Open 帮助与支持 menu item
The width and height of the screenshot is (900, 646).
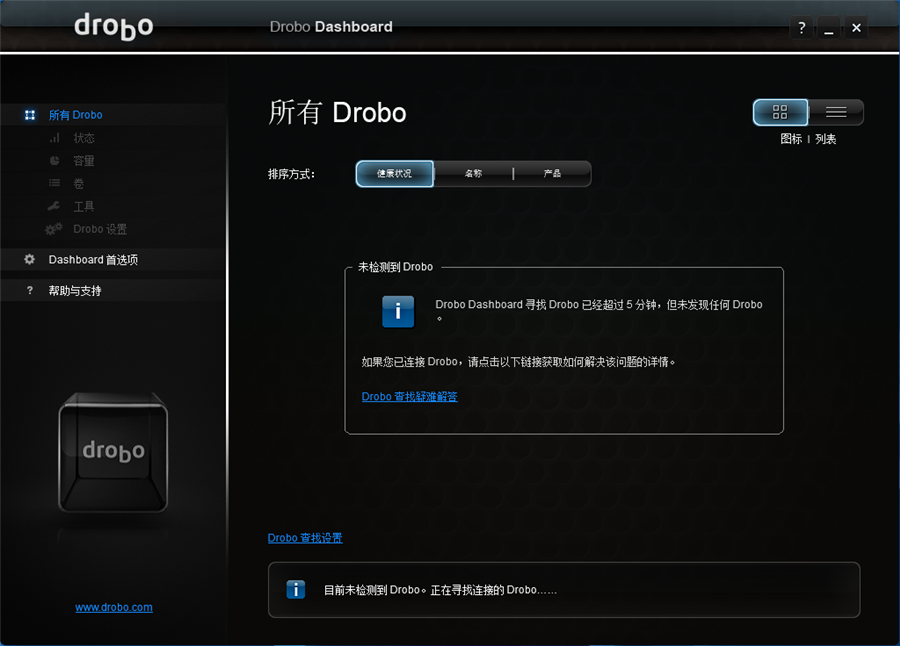(75, 291)
